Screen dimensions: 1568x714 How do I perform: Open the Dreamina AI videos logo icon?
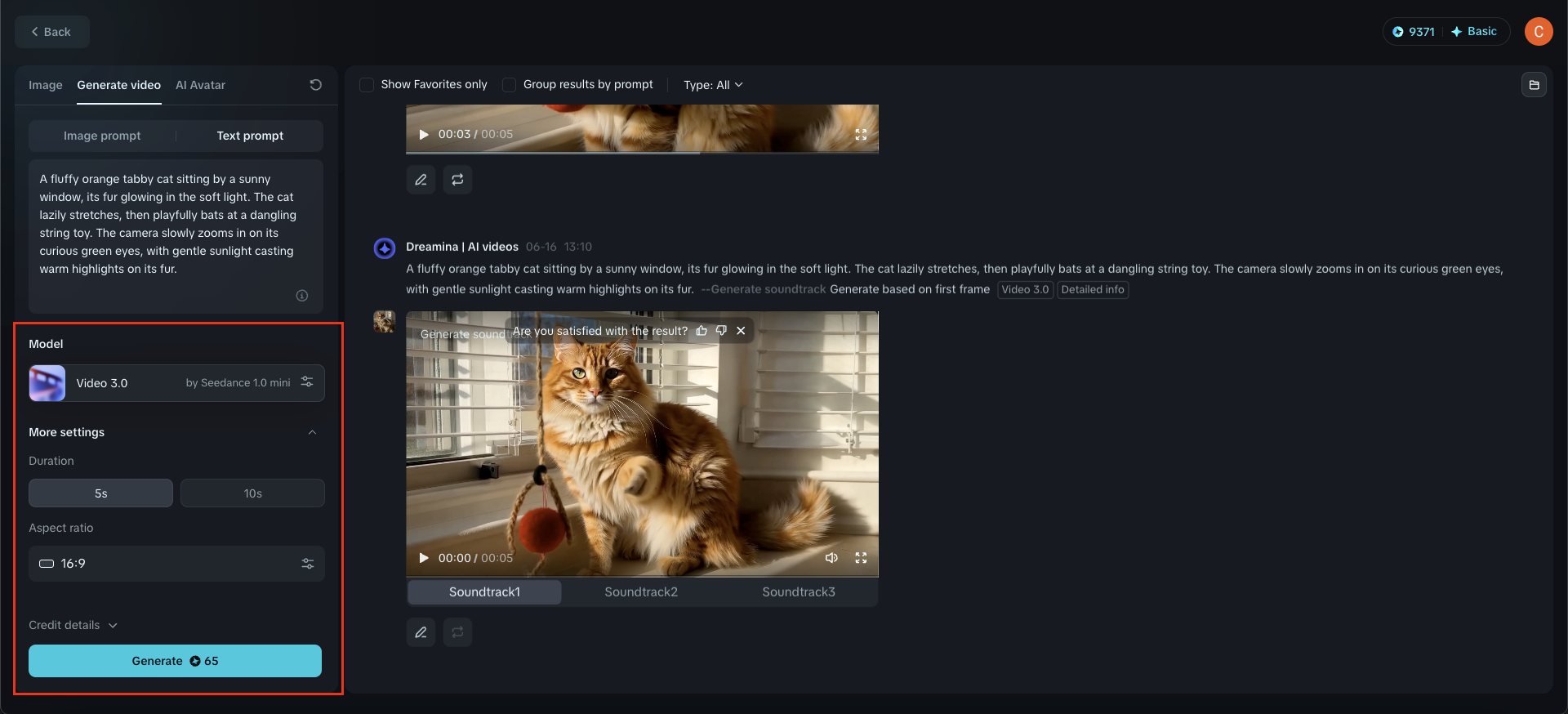(385, 248)
